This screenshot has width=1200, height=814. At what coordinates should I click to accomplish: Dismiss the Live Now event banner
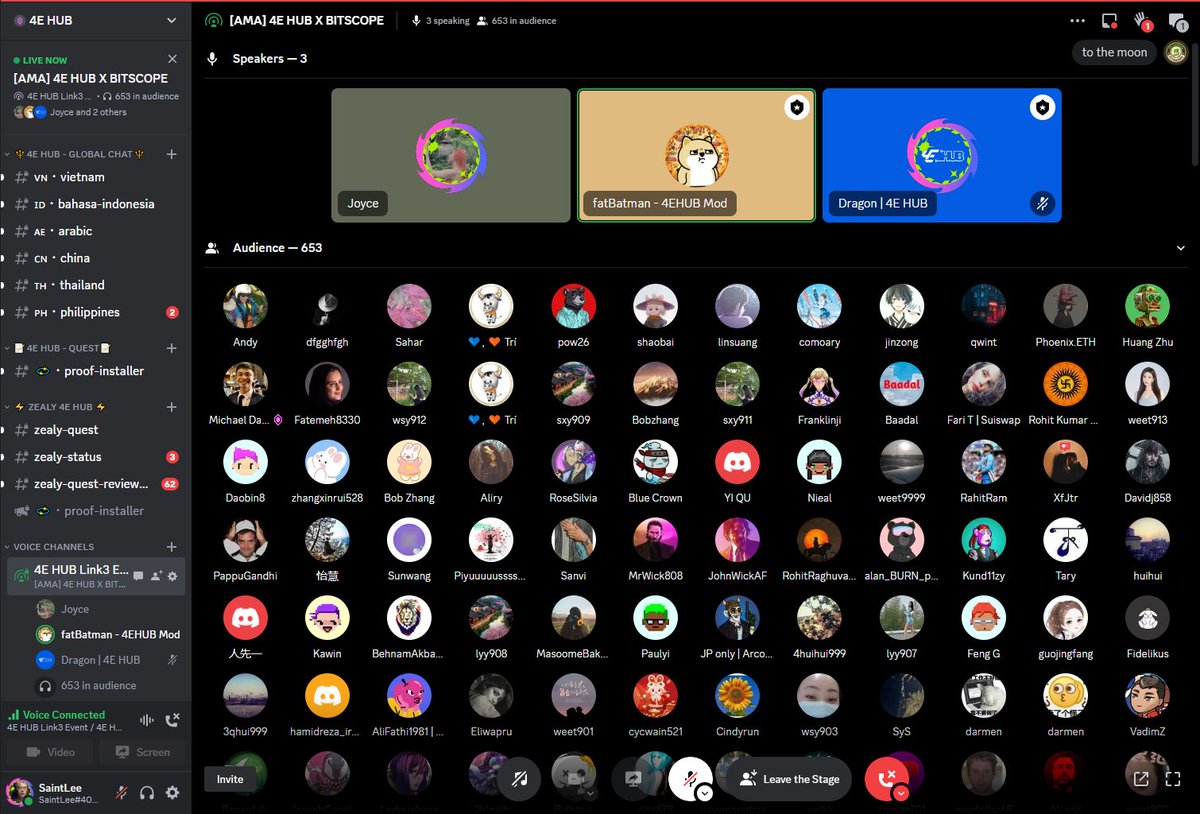[172, 59]
